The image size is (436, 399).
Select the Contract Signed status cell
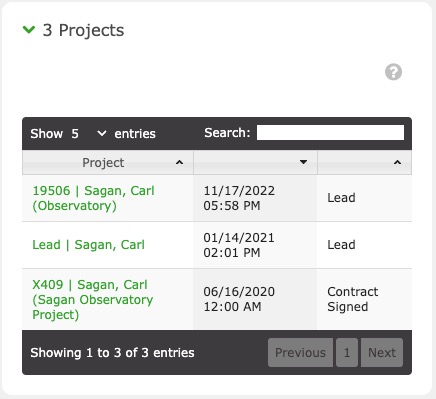pos(364,299)
